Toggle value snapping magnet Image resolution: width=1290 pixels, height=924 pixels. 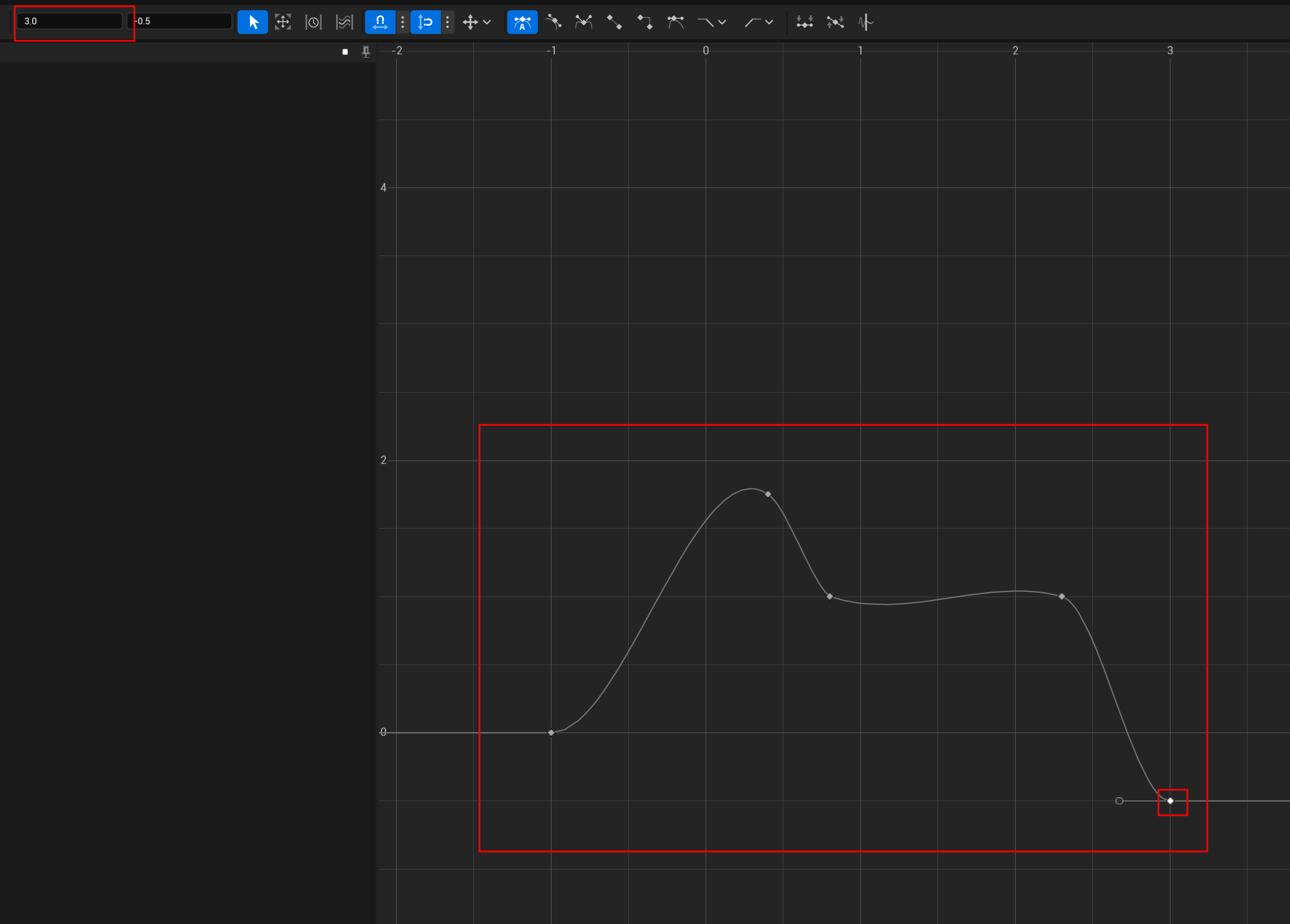tap(426, 22)
